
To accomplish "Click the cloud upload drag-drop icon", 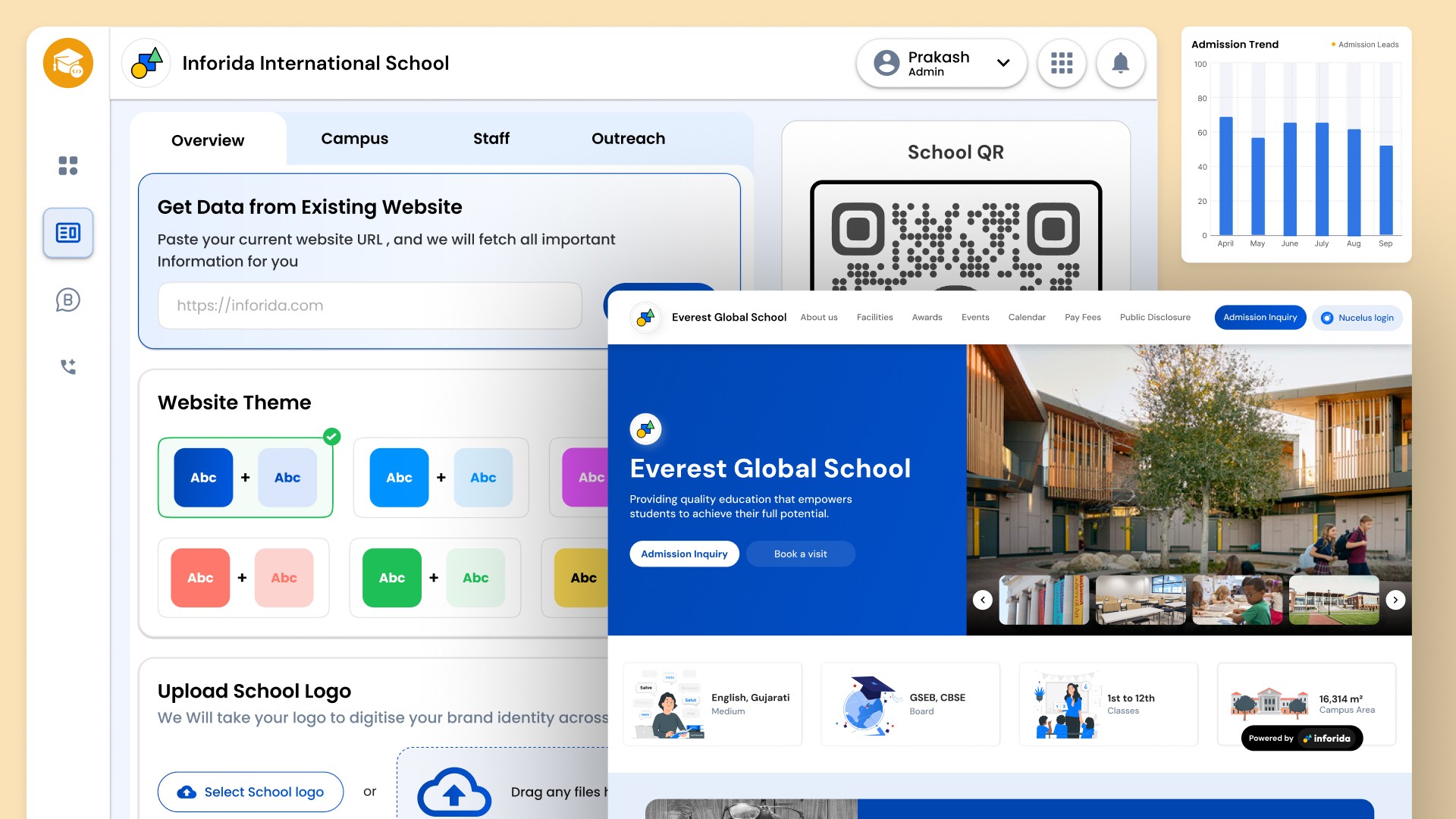I will (453, 792).
